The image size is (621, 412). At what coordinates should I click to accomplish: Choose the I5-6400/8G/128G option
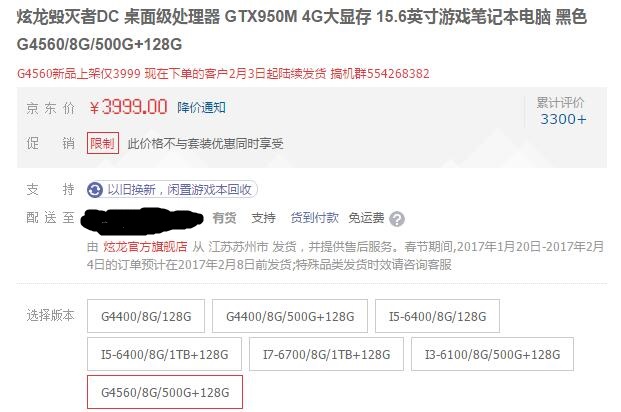(437, 316)
